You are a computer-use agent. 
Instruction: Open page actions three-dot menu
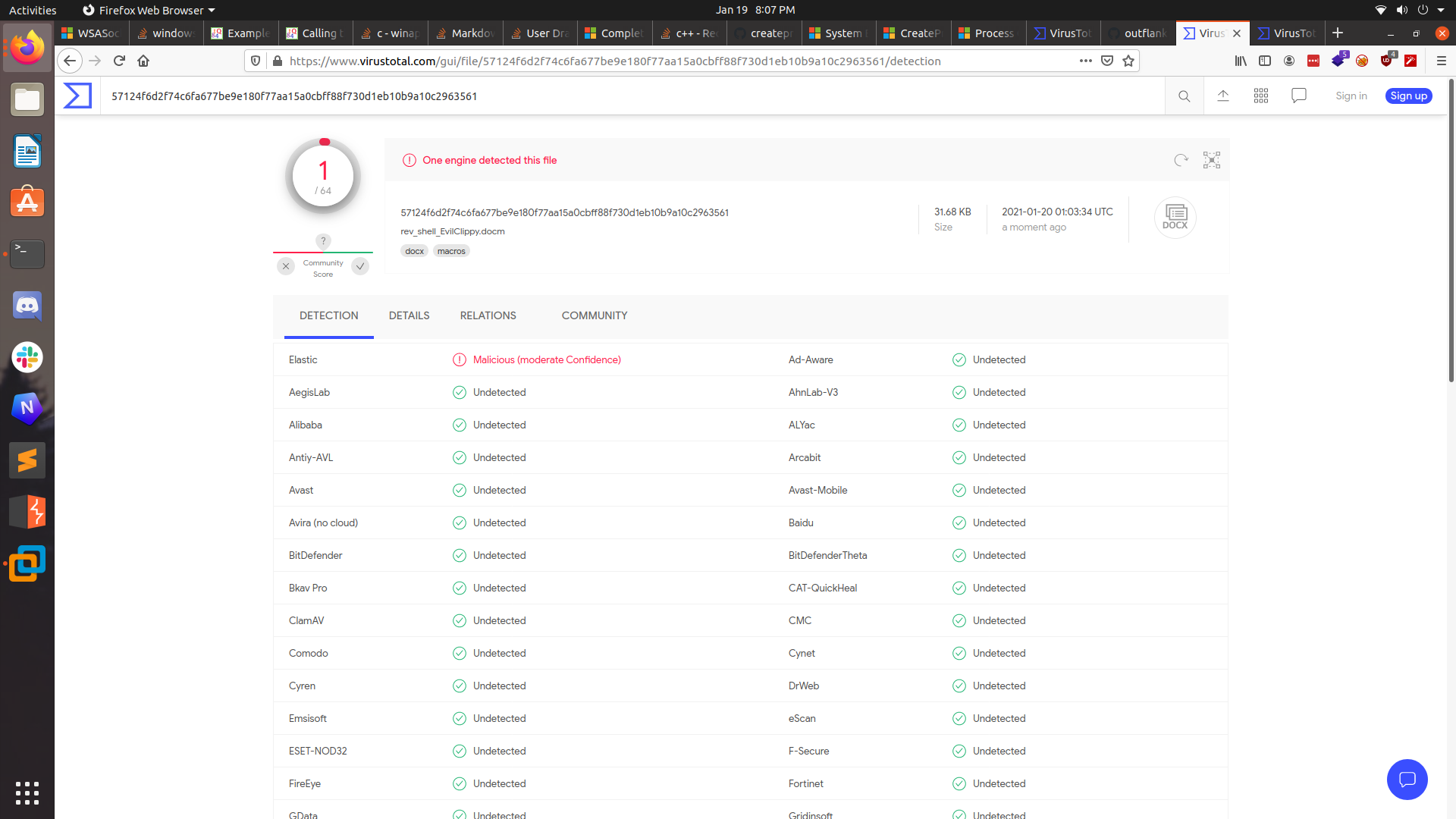pyautogui.click(x=1086, y=61)
